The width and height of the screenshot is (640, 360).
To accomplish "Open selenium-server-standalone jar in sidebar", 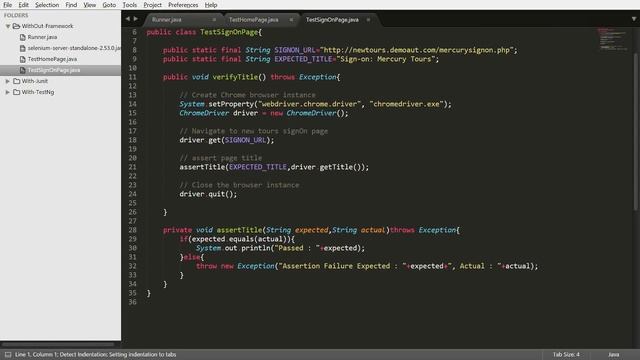I will [x=74, y=48].
